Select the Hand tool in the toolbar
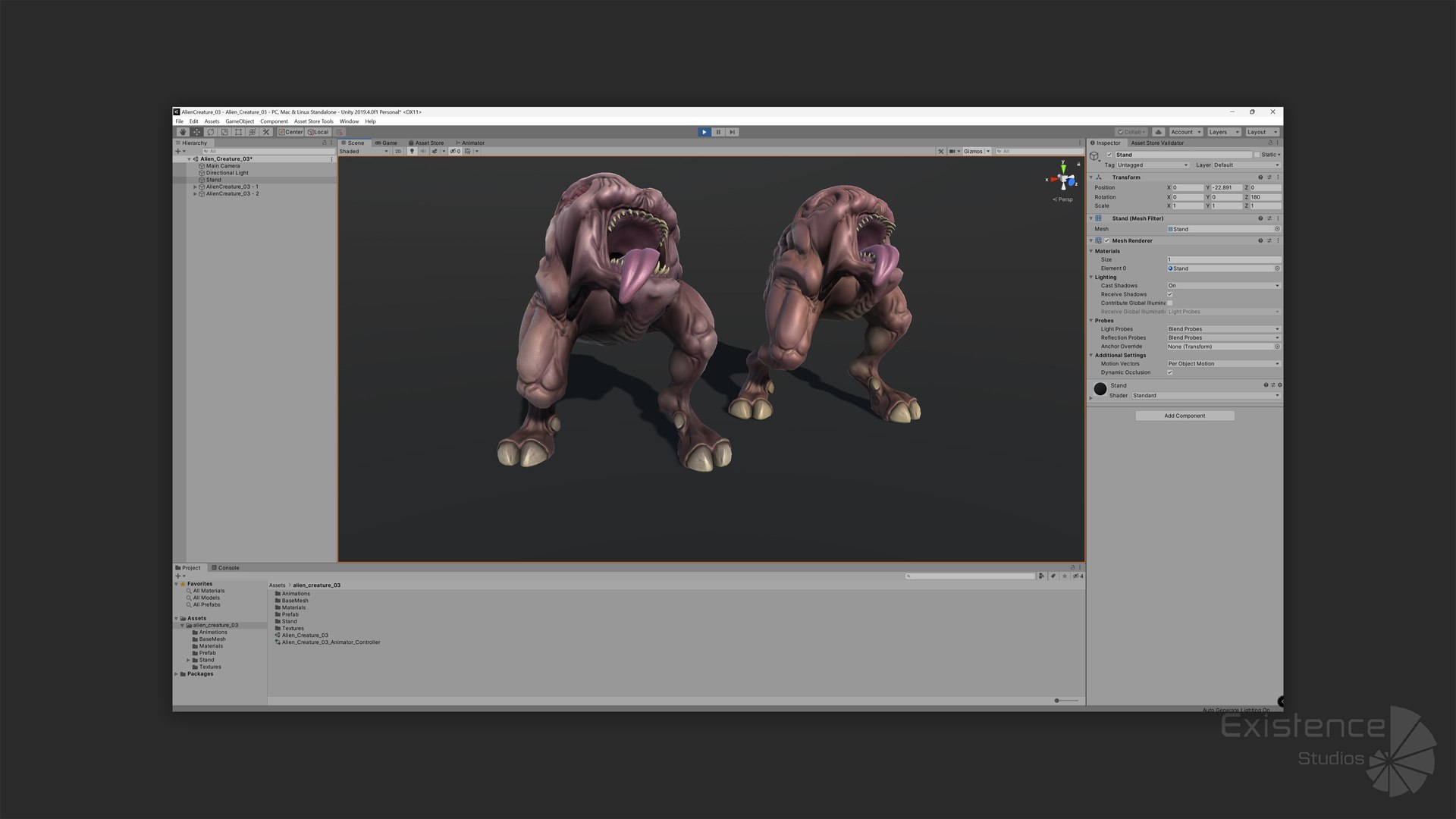The image size is (1456, 819). 182,132
